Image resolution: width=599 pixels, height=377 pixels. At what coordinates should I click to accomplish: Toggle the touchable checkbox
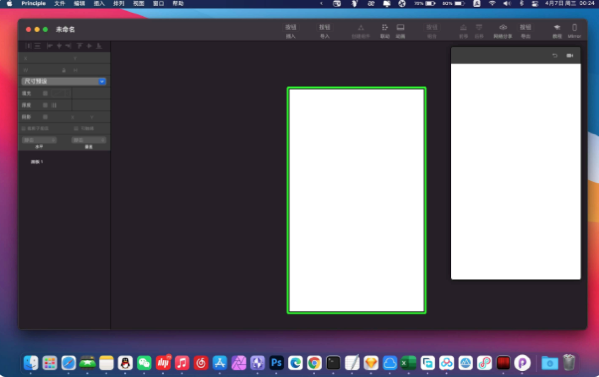[76, 129]
